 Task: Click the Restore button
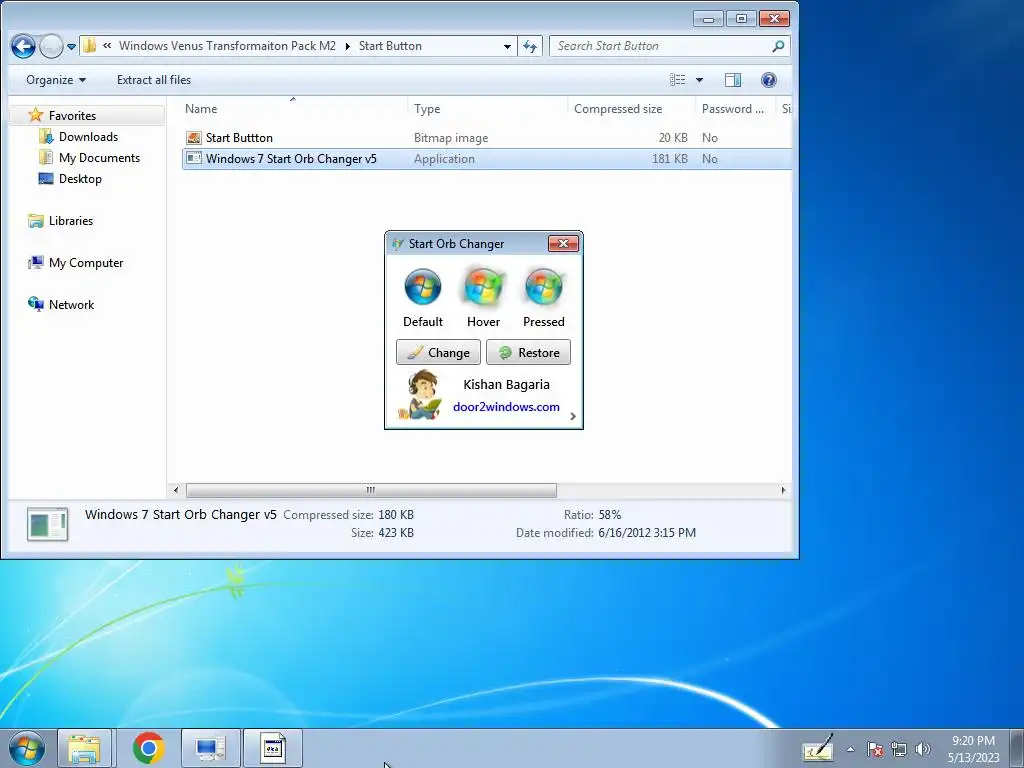pyautogui.click(x=528, y=353)
